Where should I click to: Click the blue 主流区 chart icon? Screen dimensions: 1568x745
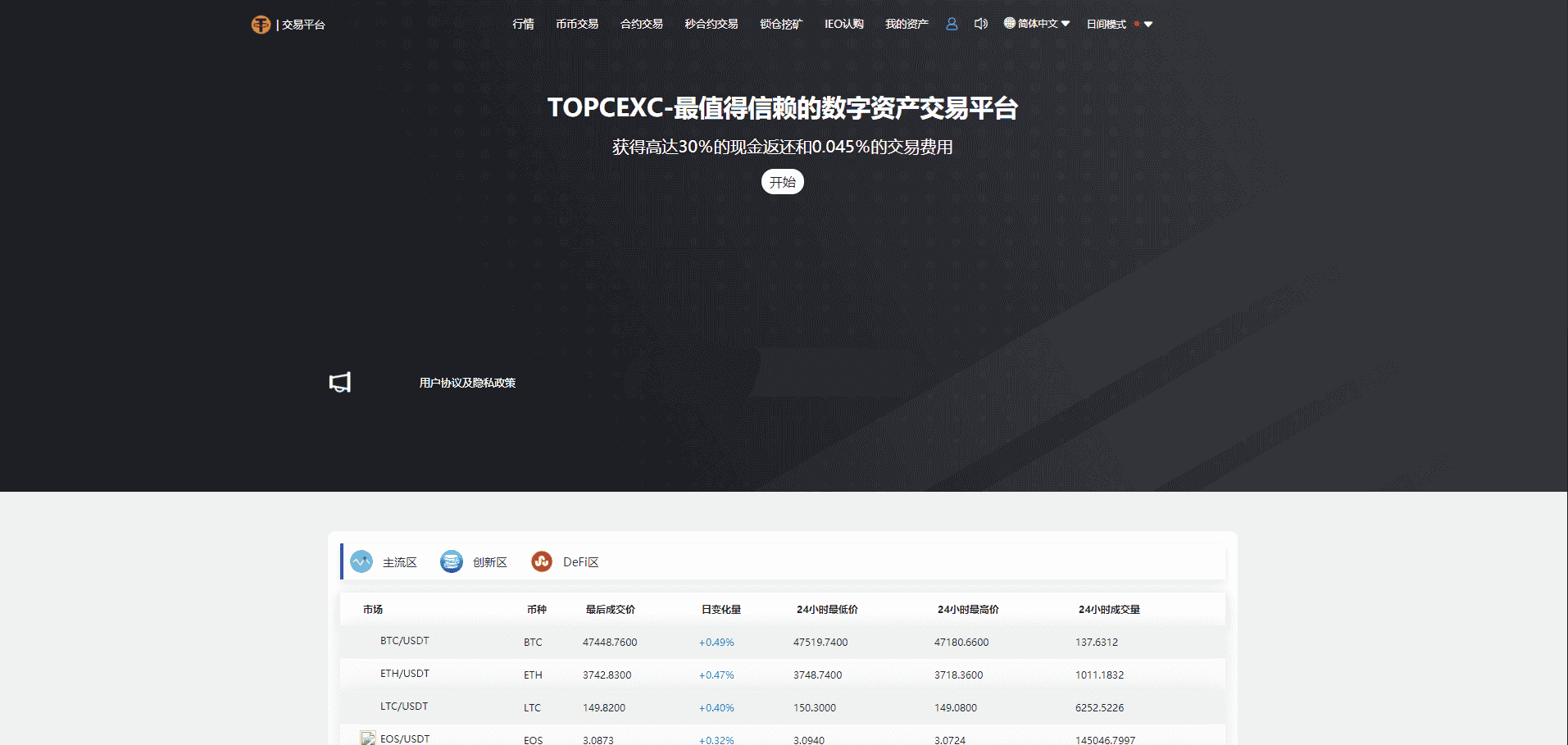[361, 561]
